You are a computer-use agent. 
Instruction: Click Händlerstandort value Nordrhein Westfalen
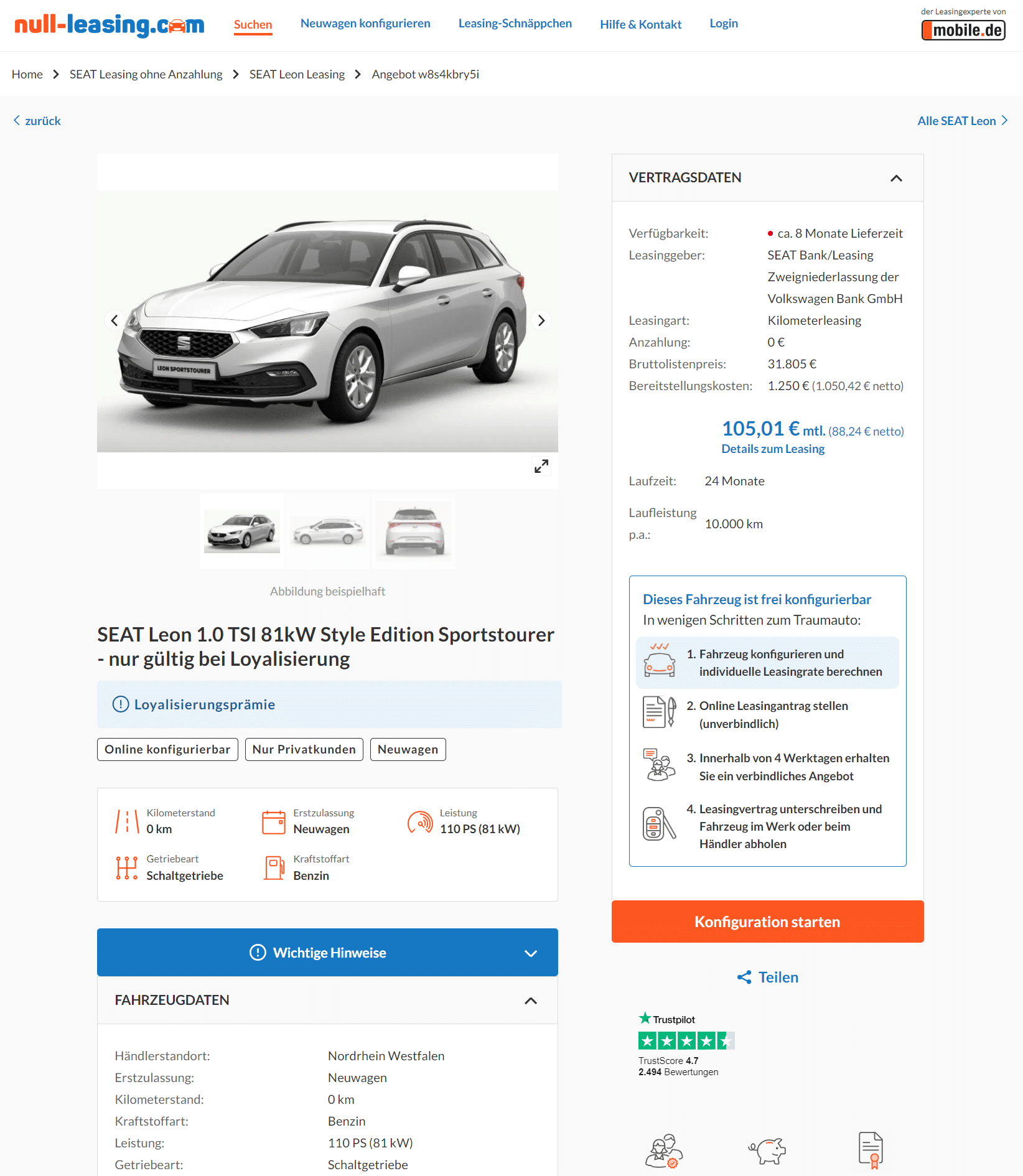coord(386,1056)
